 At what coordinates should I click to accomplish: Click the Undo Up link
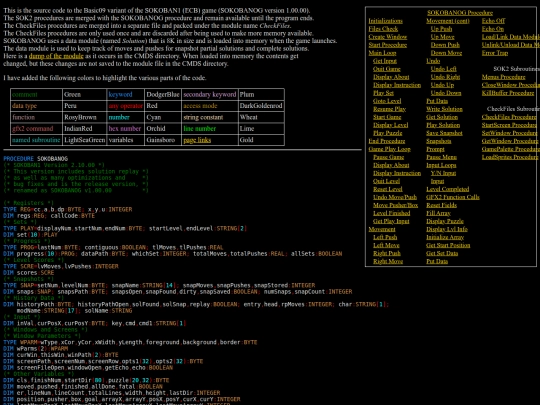point(442,85)
